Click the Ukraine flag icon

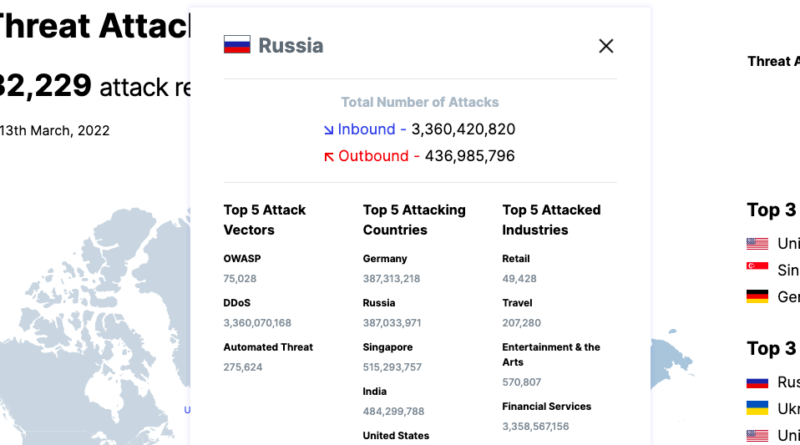pyautogui.click(x=757, y=408)
